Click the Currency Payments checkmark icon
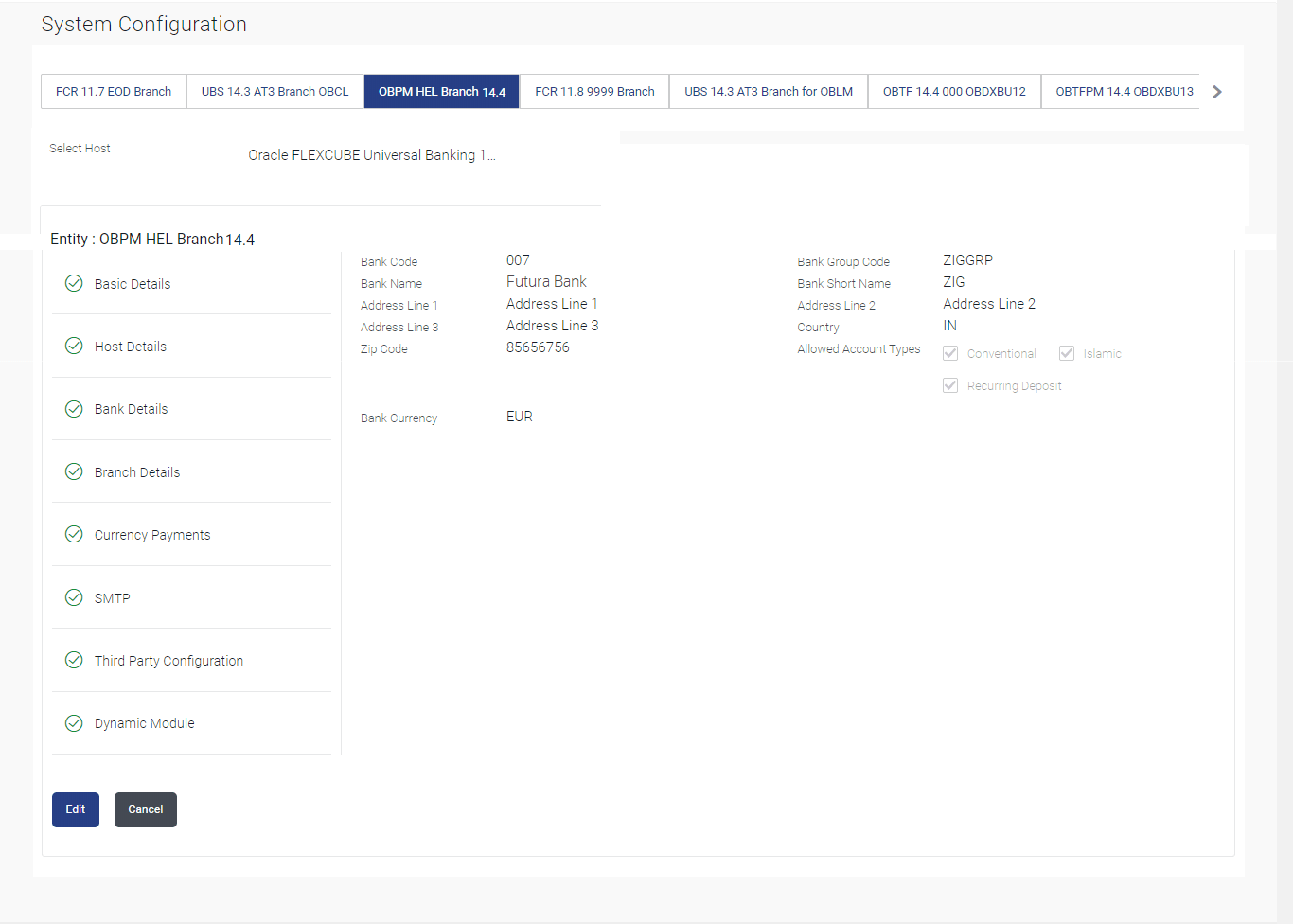The height and width of the screenshot is (924, 1293). 74,534
